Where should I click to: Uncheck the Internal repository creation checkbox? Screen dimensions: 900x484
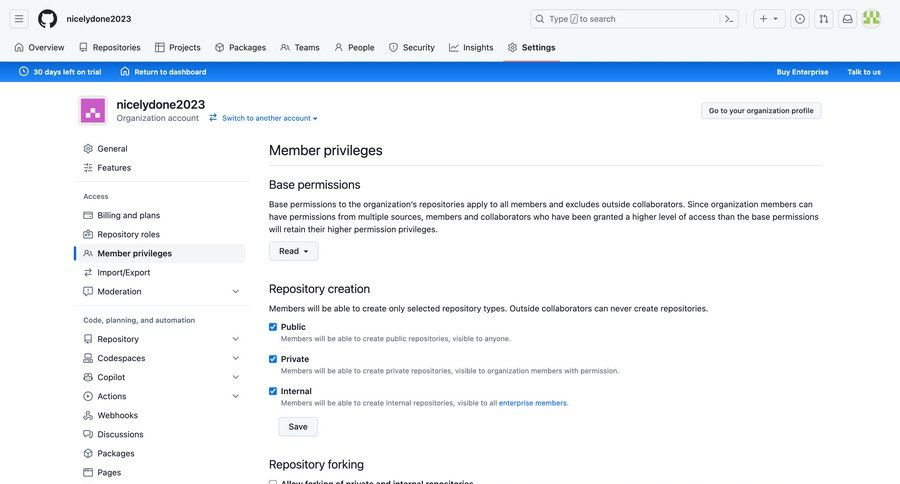(273, 391)
